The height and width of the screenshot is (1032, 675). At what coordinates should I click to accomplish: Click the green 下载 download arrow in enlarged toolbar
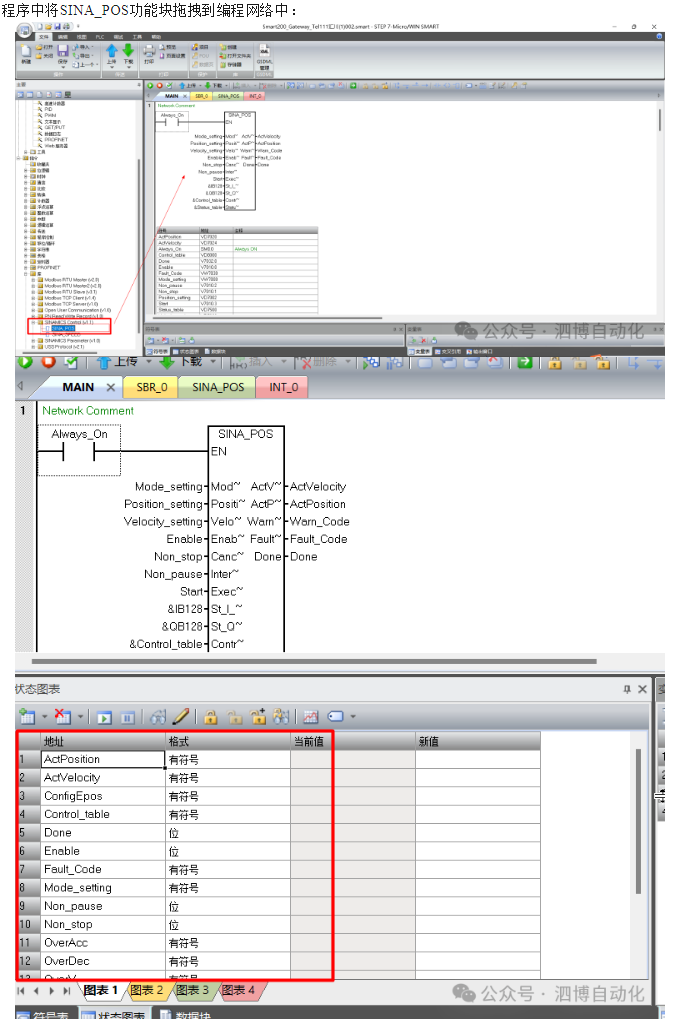(x=167, y=363)
